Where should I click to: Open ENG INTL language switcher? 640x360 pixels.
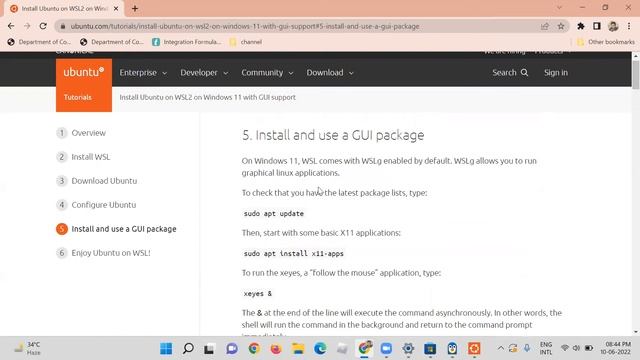546,348
